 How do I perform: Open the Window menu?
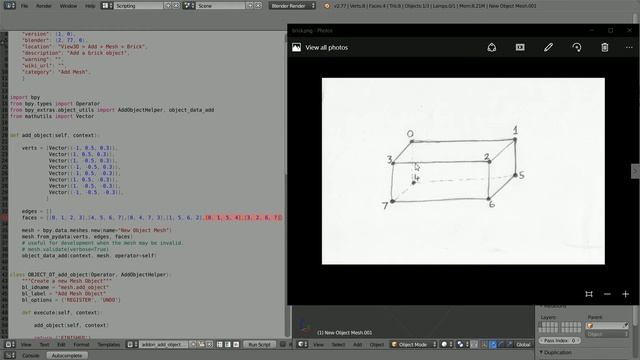click(x=68, y=6)
